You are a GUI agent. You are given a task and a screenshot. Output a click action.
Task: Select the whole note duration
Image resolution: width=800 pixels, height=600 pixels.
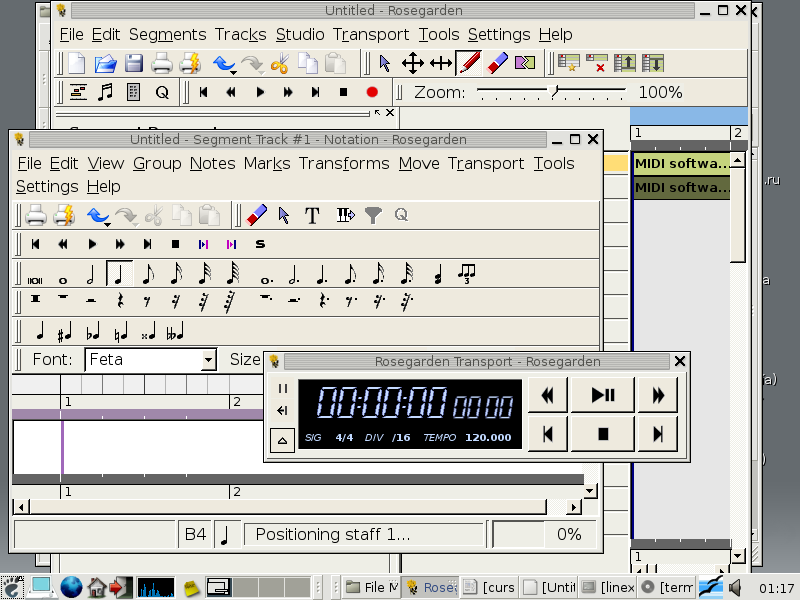(63, 280)
